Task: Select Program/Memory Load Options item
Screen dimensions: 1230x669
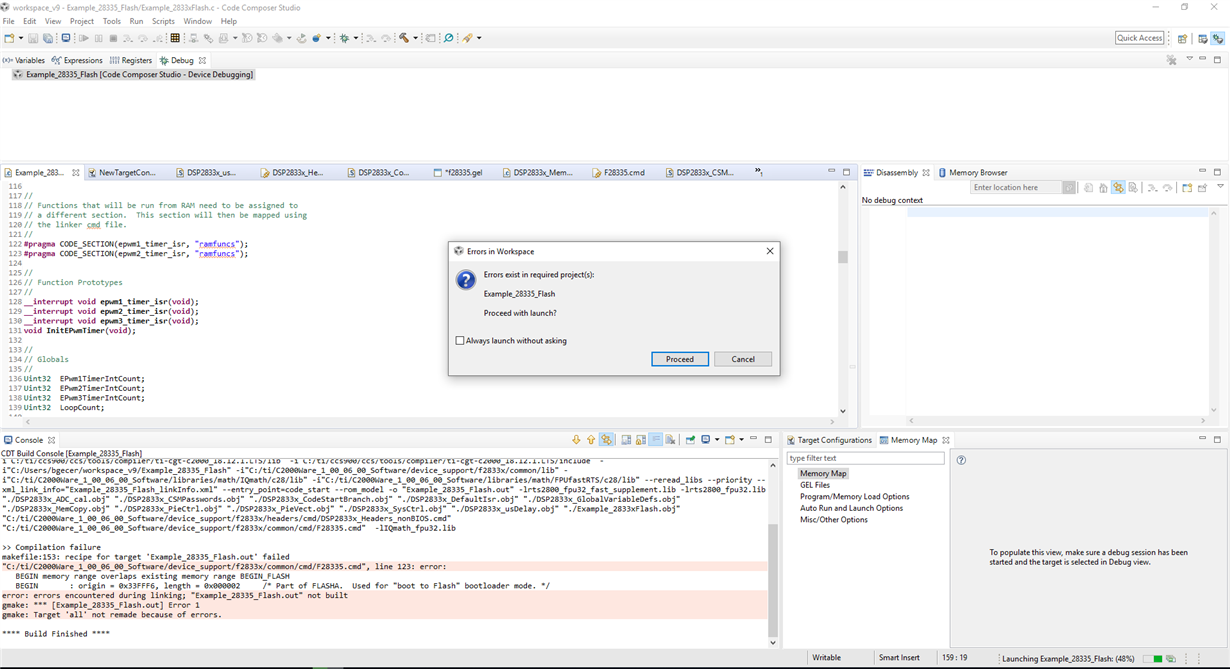Action: pos(854,497)
